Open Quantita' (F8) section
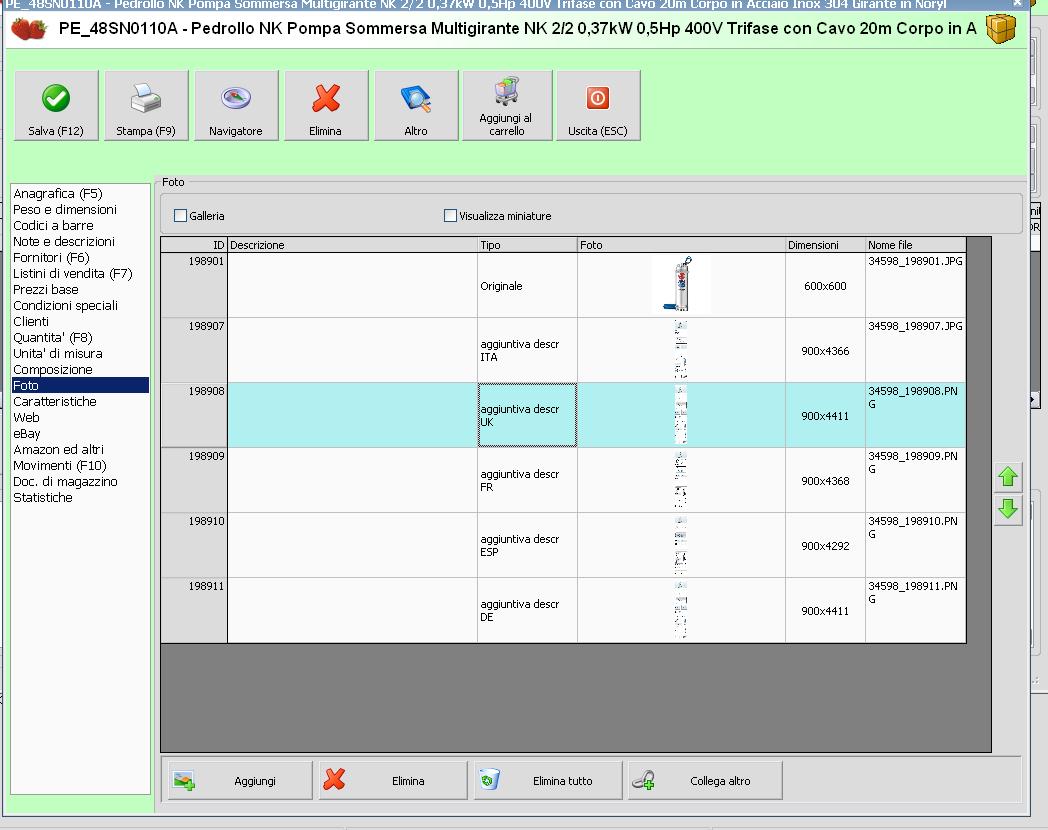The image size is (1048, 830). click(x=53, y=338)
